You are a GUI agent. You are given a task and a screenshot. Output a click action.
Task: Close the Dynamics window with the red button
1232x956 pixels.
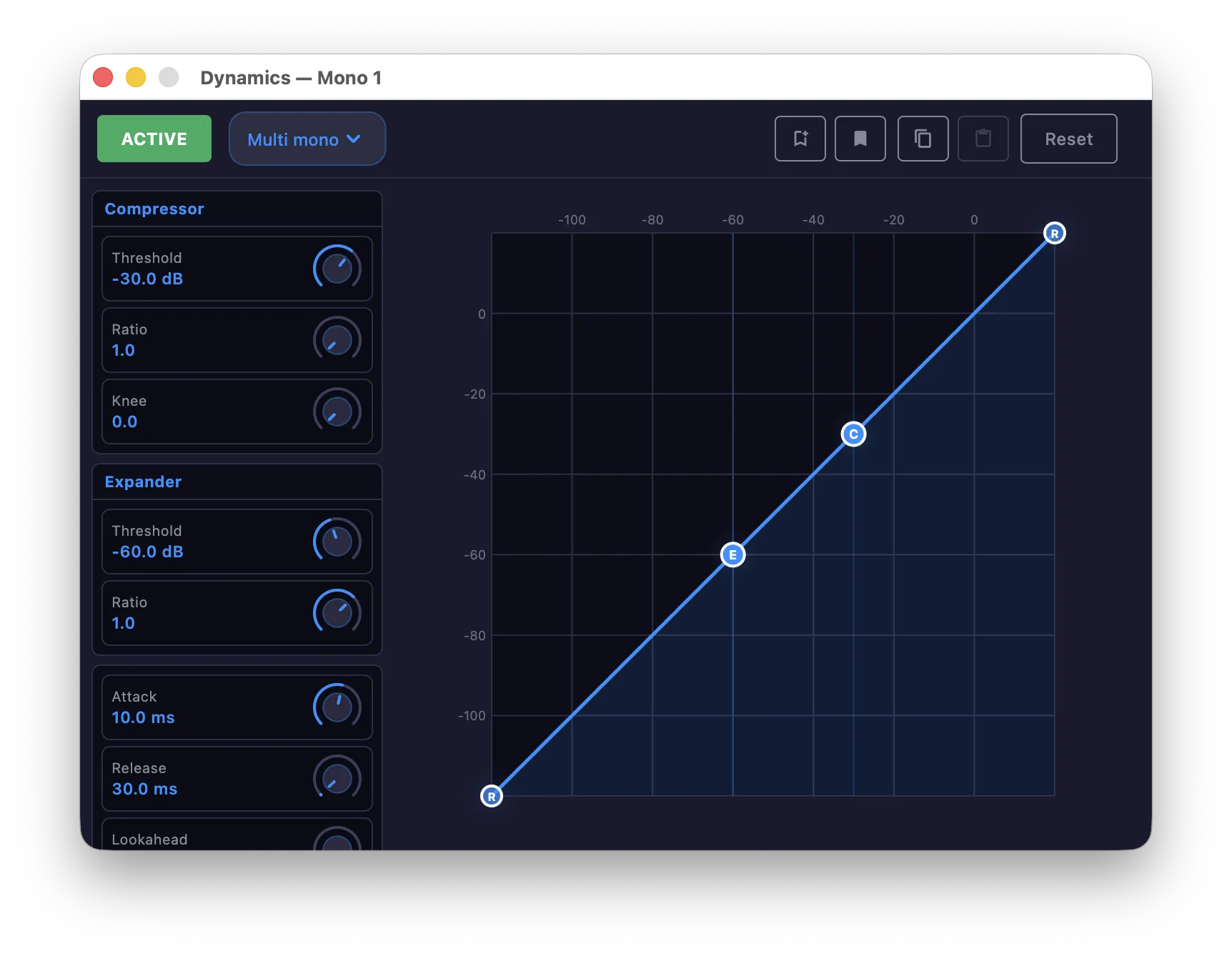click(x=103, y=77)
